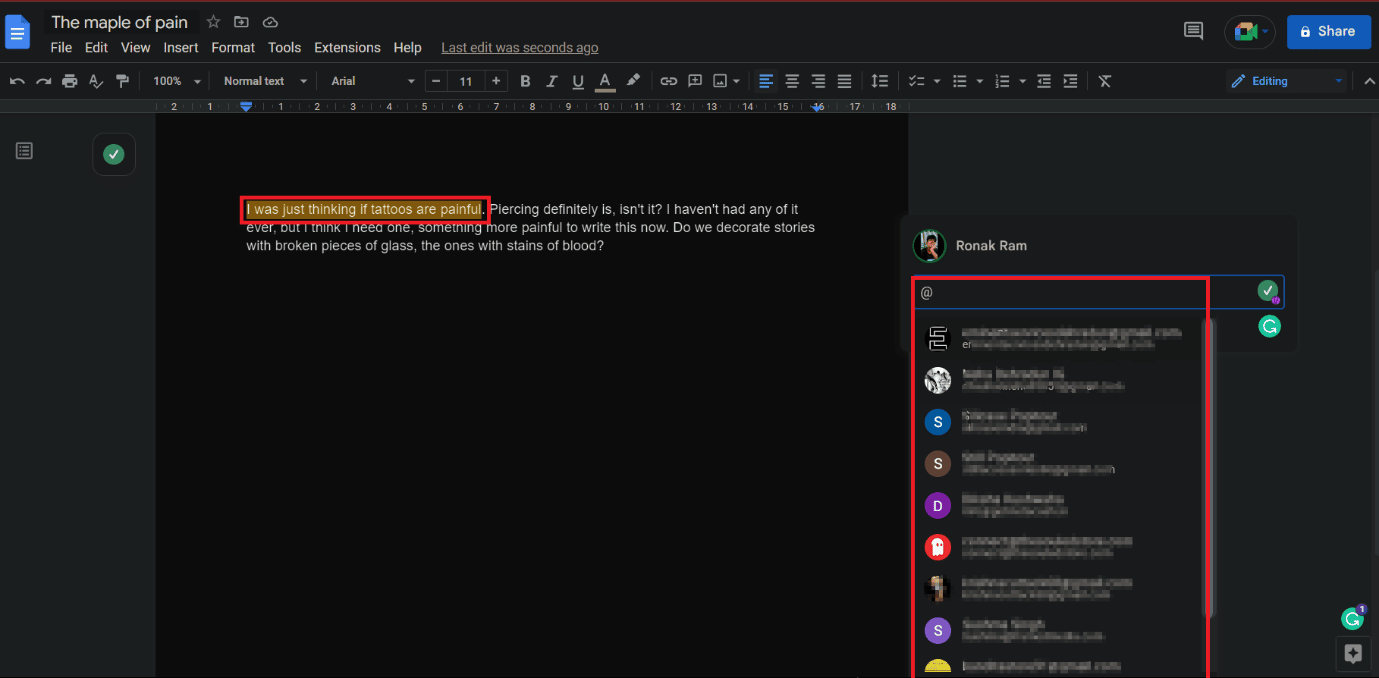Screen dimensions: 1379x678
Task: Redo the last action
Action: point(43,81)
